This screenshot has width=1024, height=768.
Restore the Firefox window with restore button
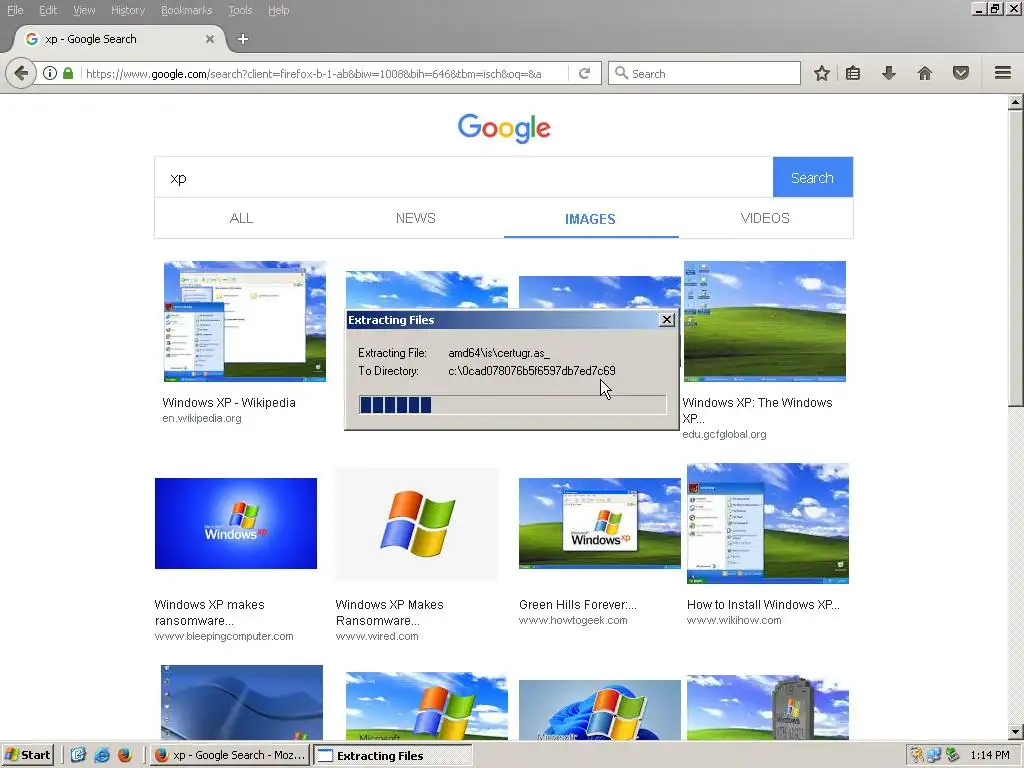click(995, 9)
